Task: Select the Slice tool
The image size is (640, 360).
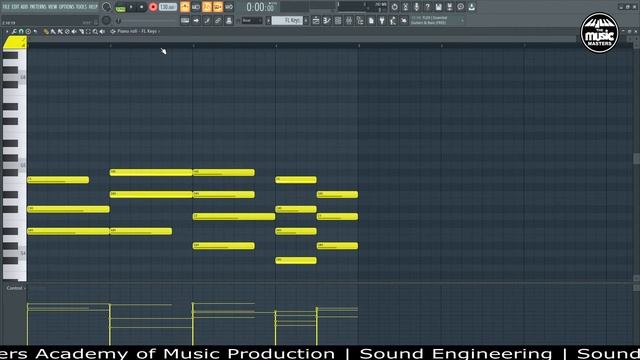Action: tap(81, 31)
